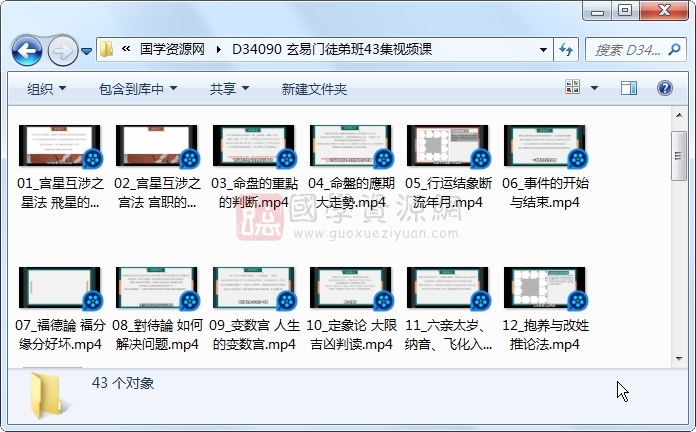Image resolution: width=696 pixels, height=432 pixels.
Task: Toggle the preview pane
Action: [x=629, y=88]
